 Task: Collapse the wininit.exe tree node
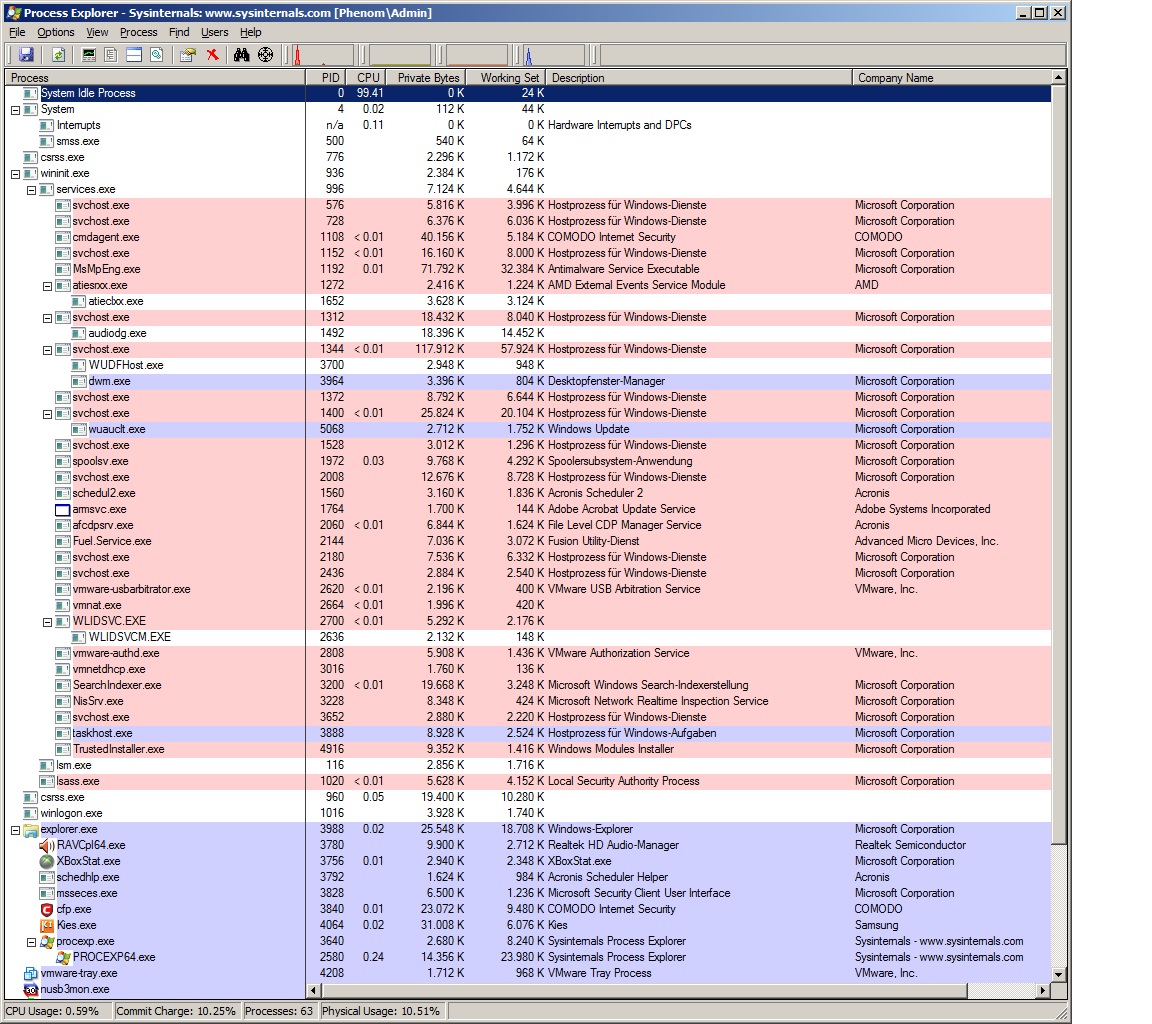click(15, 174)
